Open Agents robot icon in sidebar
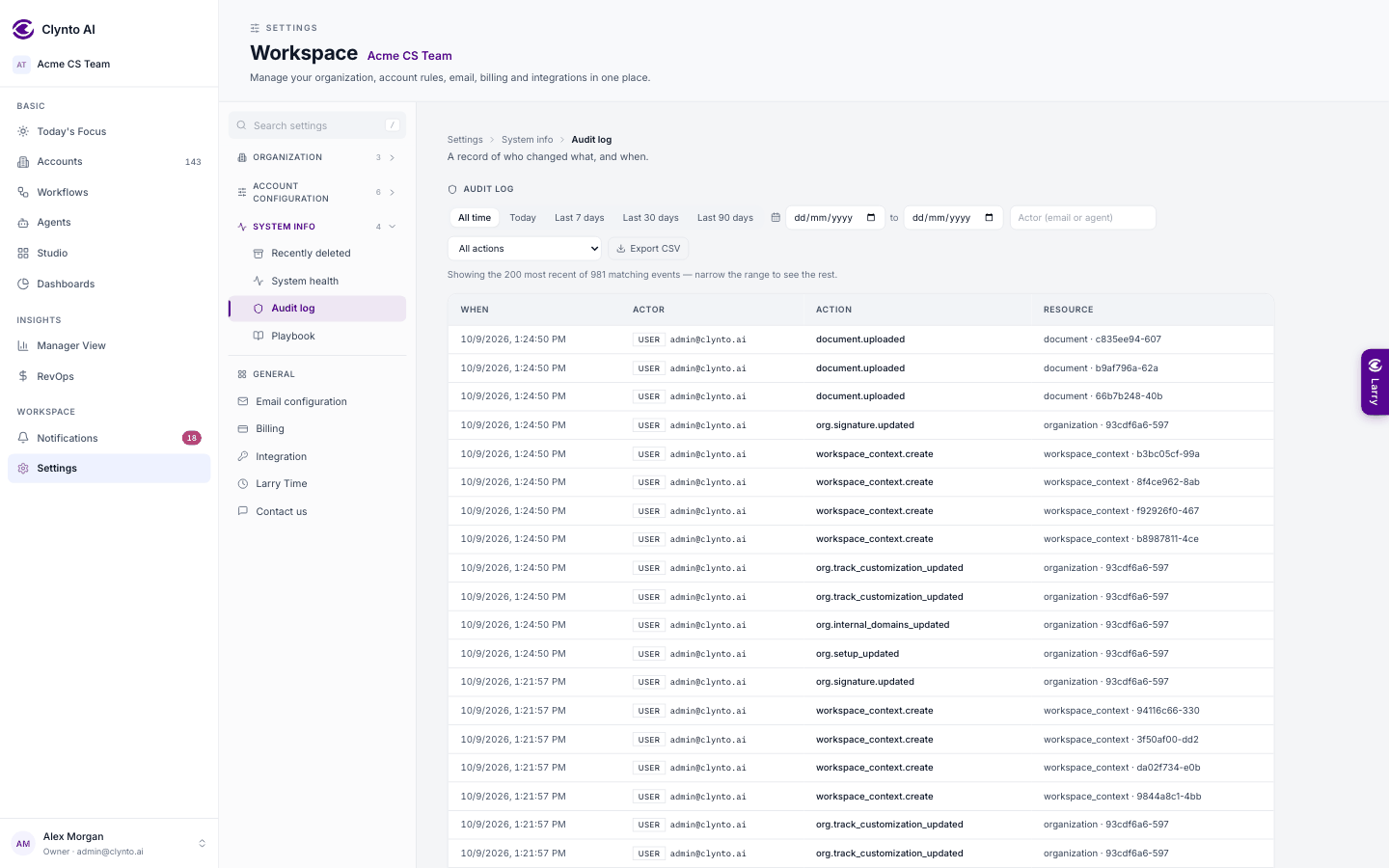The image size is (1389, 868). pyautogui.click(x=23, y=223)
